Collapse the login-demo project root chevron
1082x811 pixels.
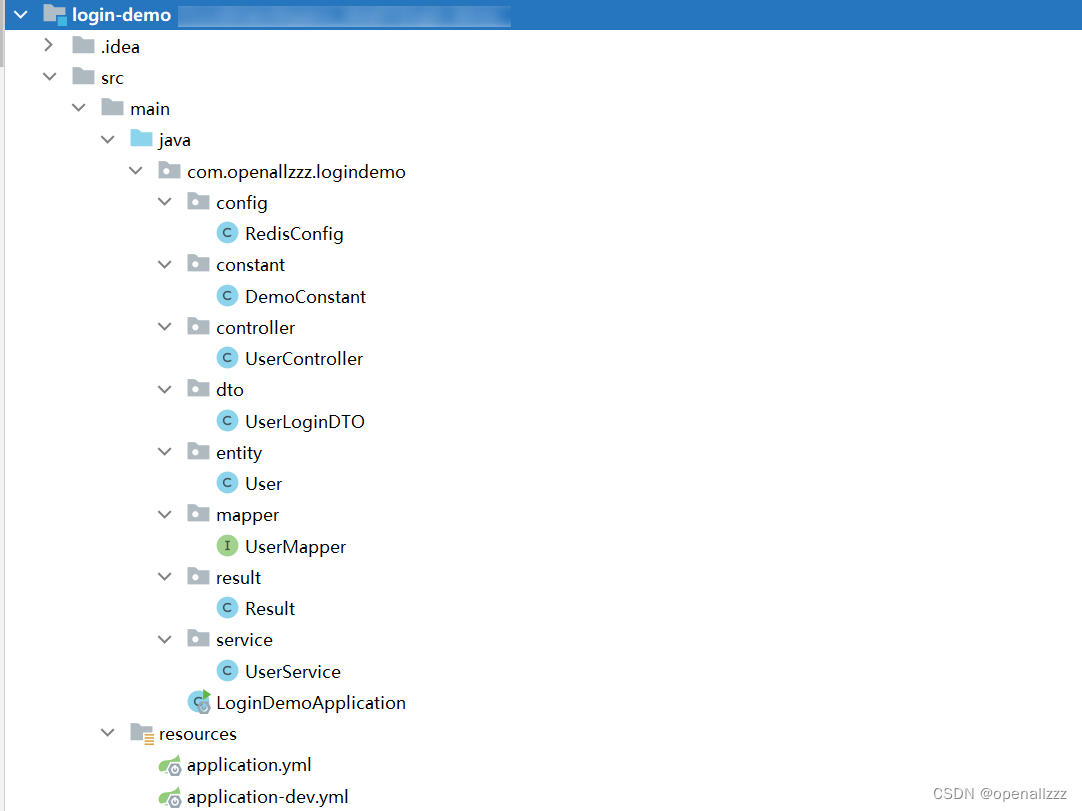coord(21,14)
